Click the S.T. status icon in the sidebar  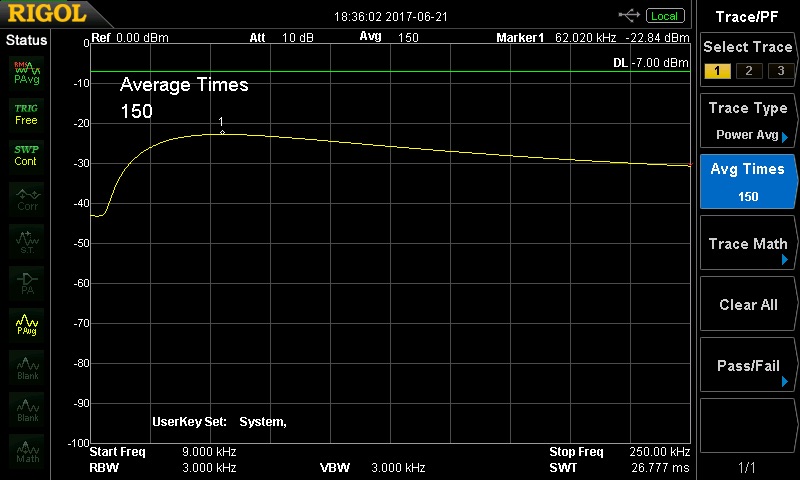click(27, 241)
